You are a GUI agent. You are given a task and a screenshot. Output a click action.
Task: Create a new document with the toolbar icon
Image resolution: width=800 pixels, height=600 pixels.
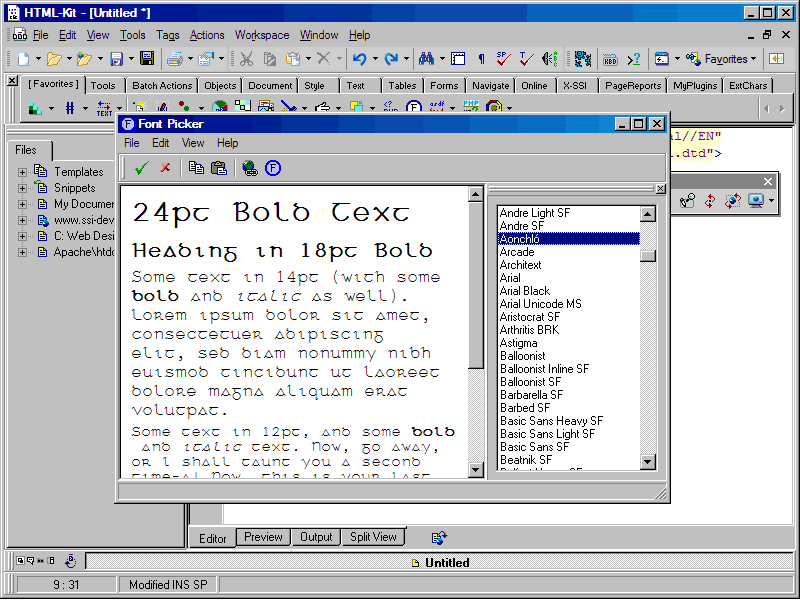click(x=23, y=59)
